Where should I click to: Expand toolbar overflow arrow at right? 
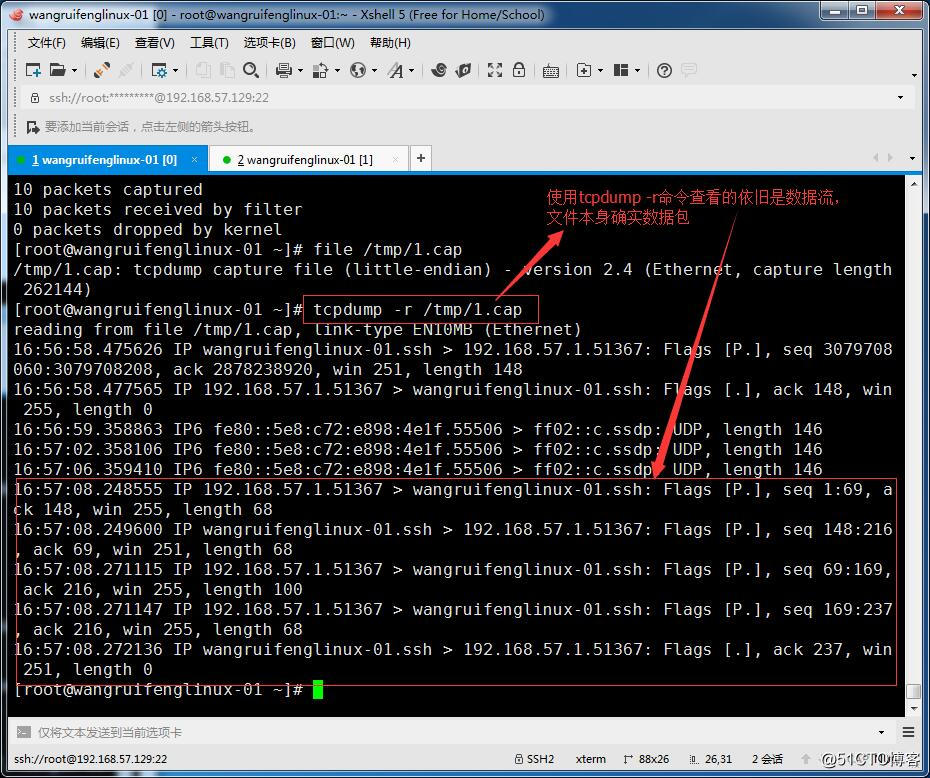[914, 75]
